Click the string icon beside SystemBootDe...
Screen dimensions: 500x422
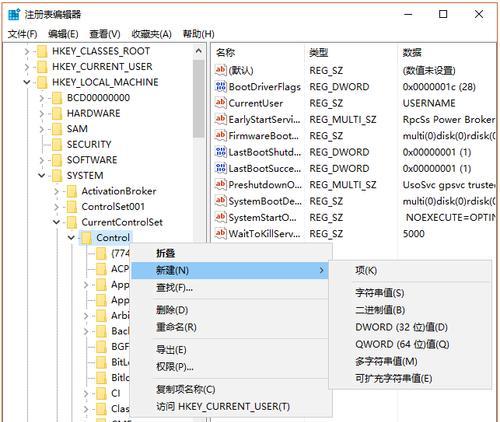point(221,201)
